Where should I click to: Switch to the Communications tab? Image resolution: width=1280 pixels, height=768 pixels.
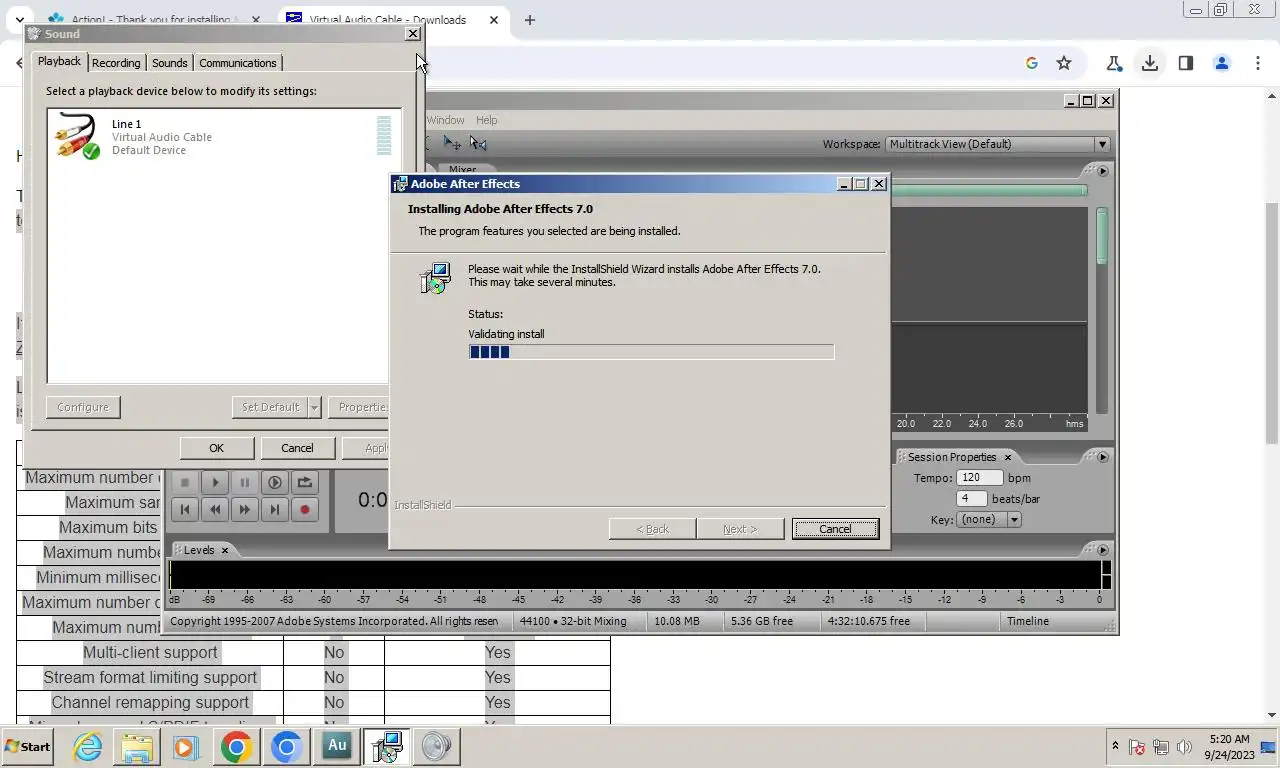238,63
